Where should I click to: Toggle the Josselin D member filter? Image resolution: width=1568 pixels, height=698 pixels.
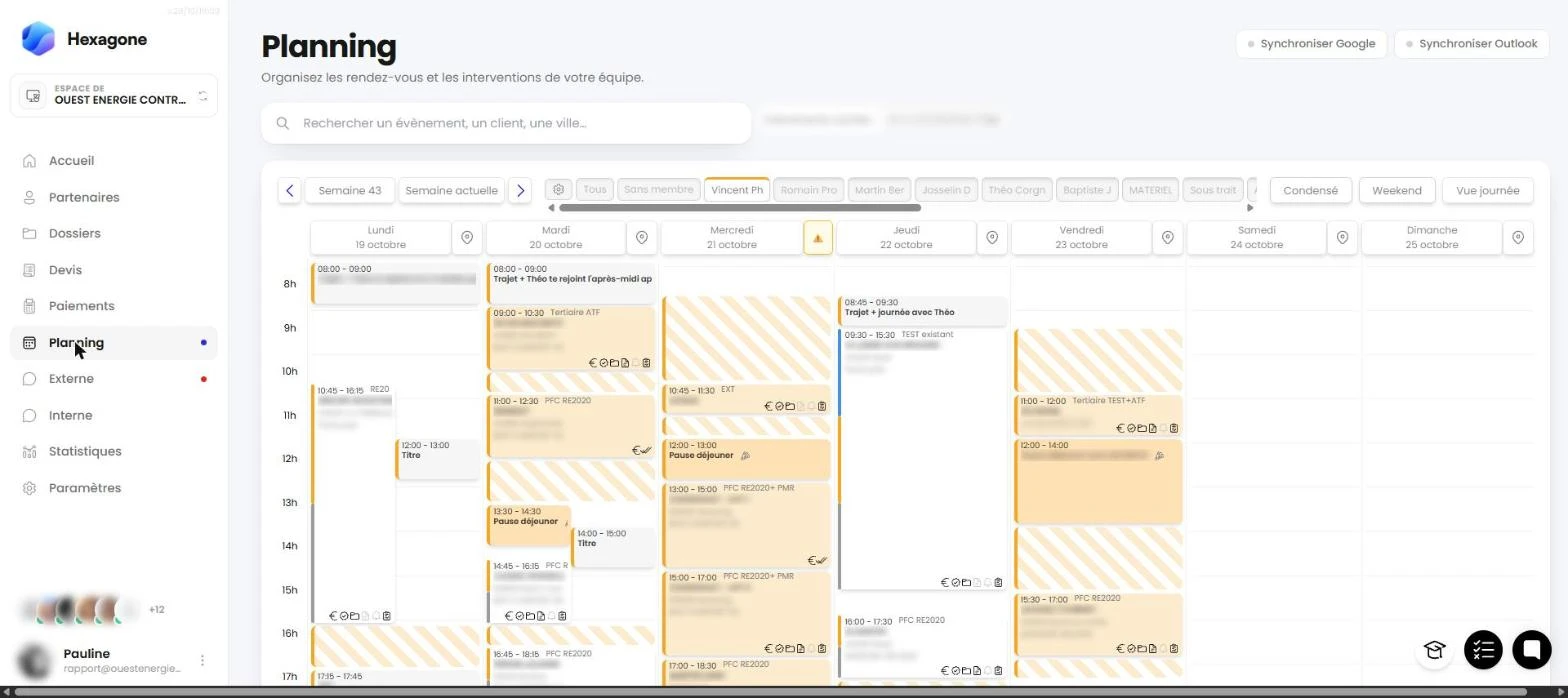946,190
